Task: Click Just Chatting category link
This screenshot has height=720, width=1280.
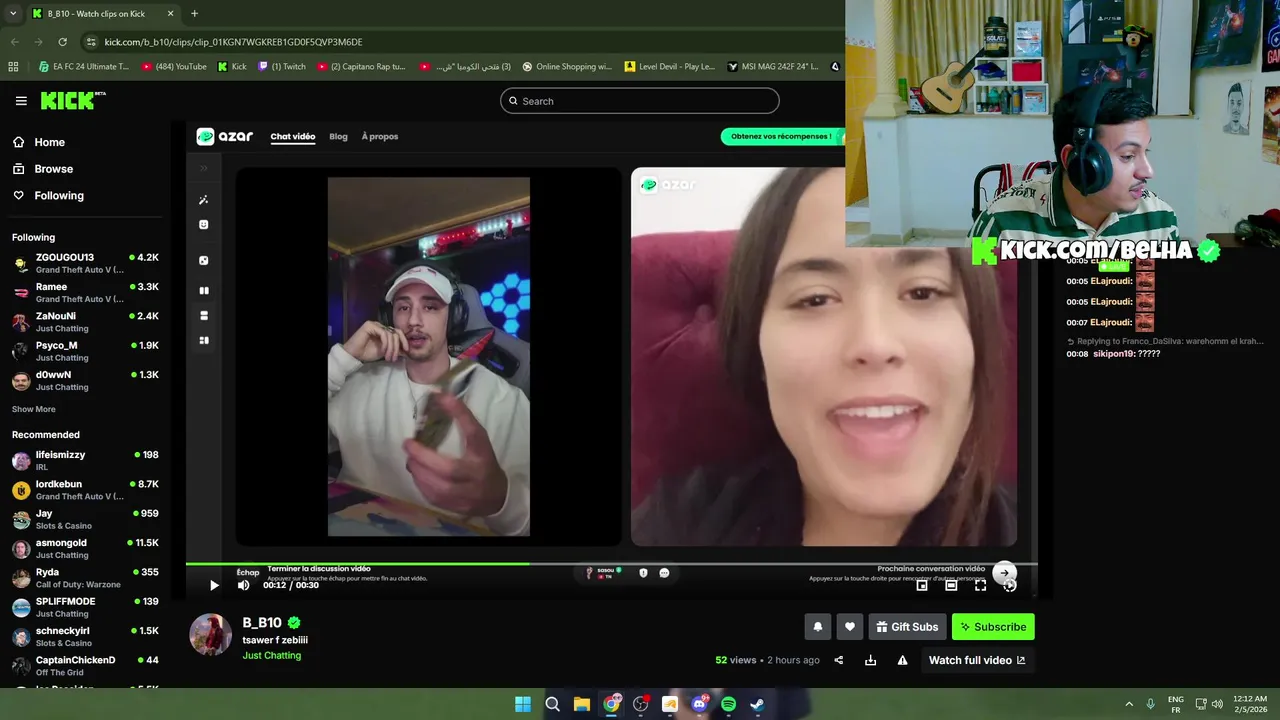Action: (271, 656)
